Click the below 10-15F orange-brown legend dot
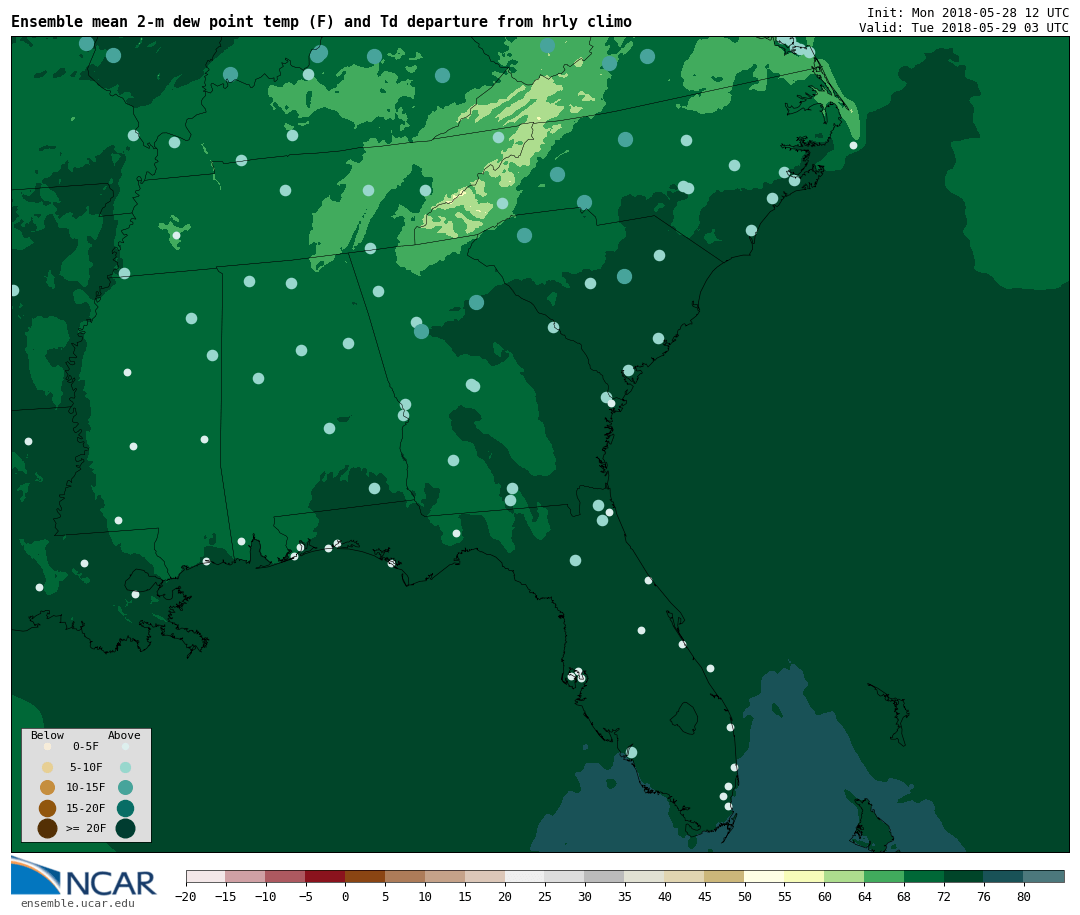The height and width of the screenshot is (915, 1080). click(x=48, y=788)
